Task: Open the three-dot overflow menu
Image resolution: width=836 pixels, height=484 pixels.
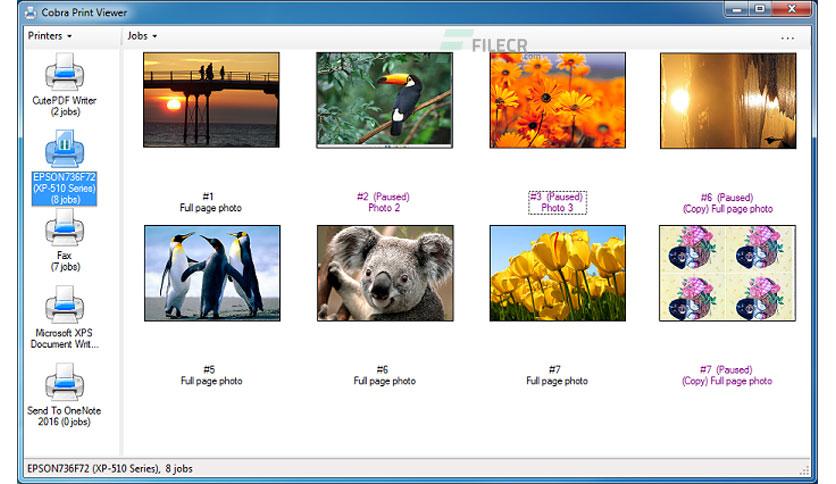Action: tap(787, 38)
